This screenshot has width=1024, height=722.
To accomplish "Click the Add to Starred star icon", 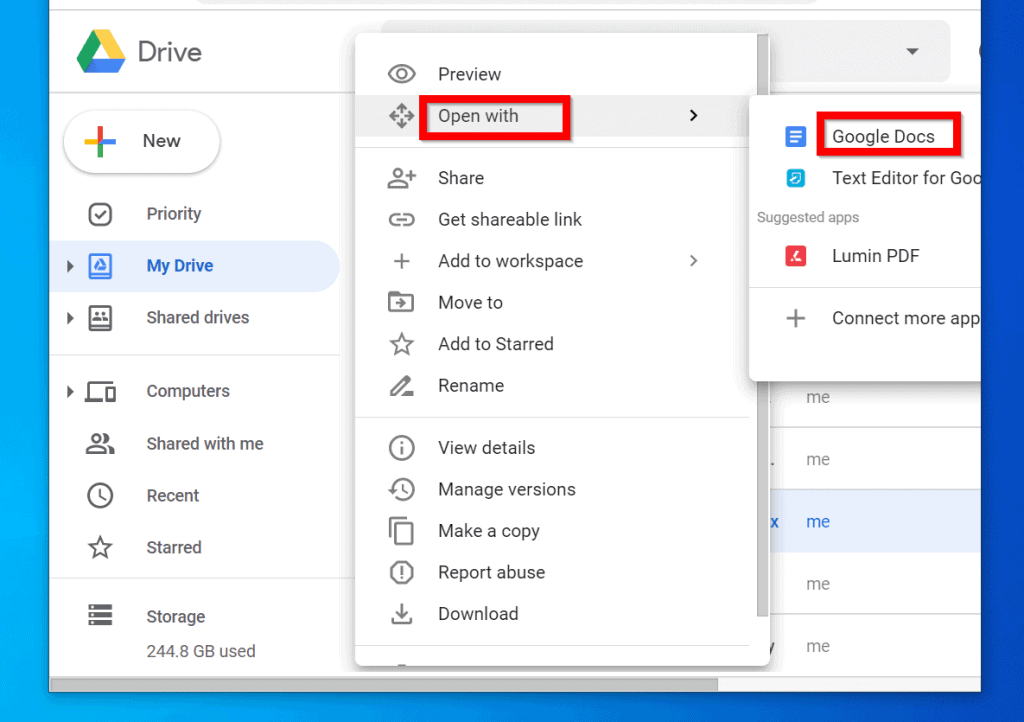I will (x=402, y=344).
